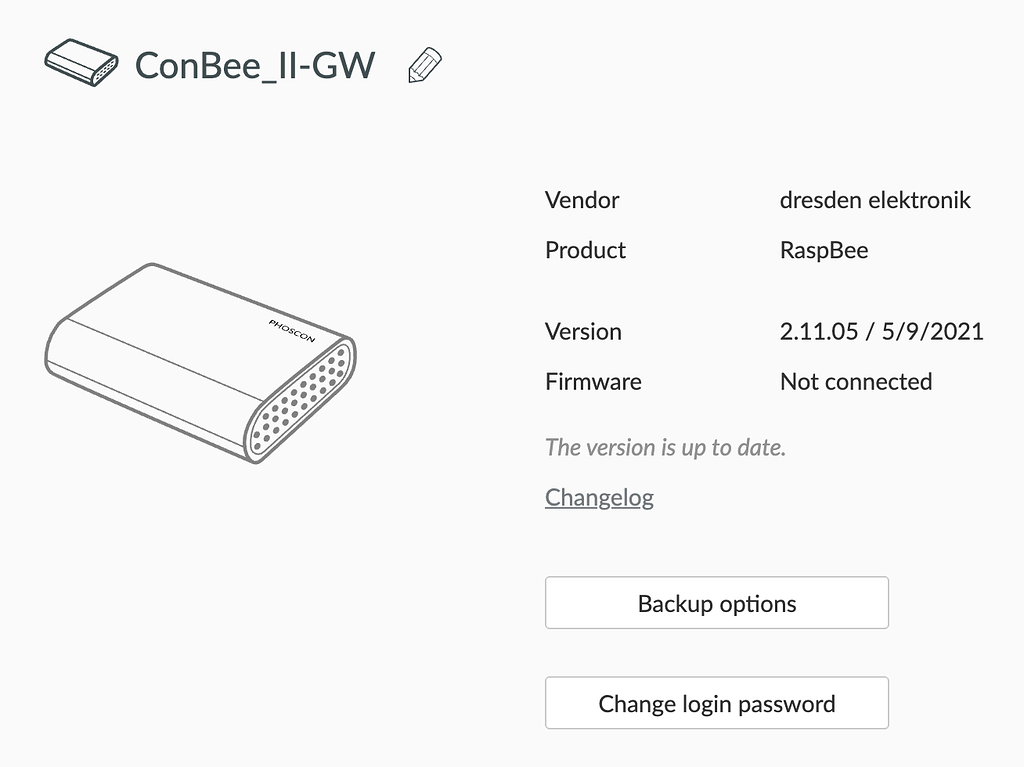Click the Version row label

(x=583, y=331)
